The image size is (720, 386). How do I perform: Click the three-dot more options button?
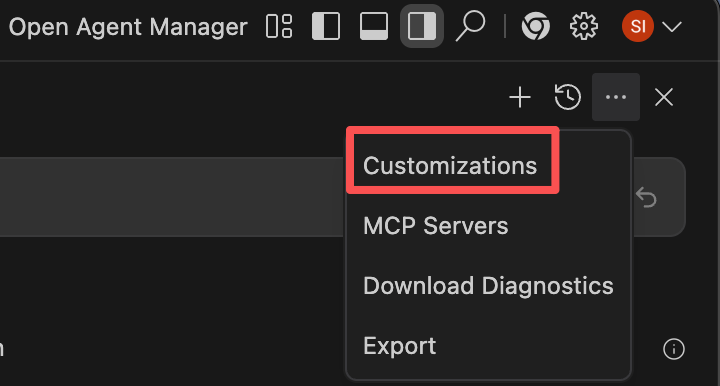point(616,97)
